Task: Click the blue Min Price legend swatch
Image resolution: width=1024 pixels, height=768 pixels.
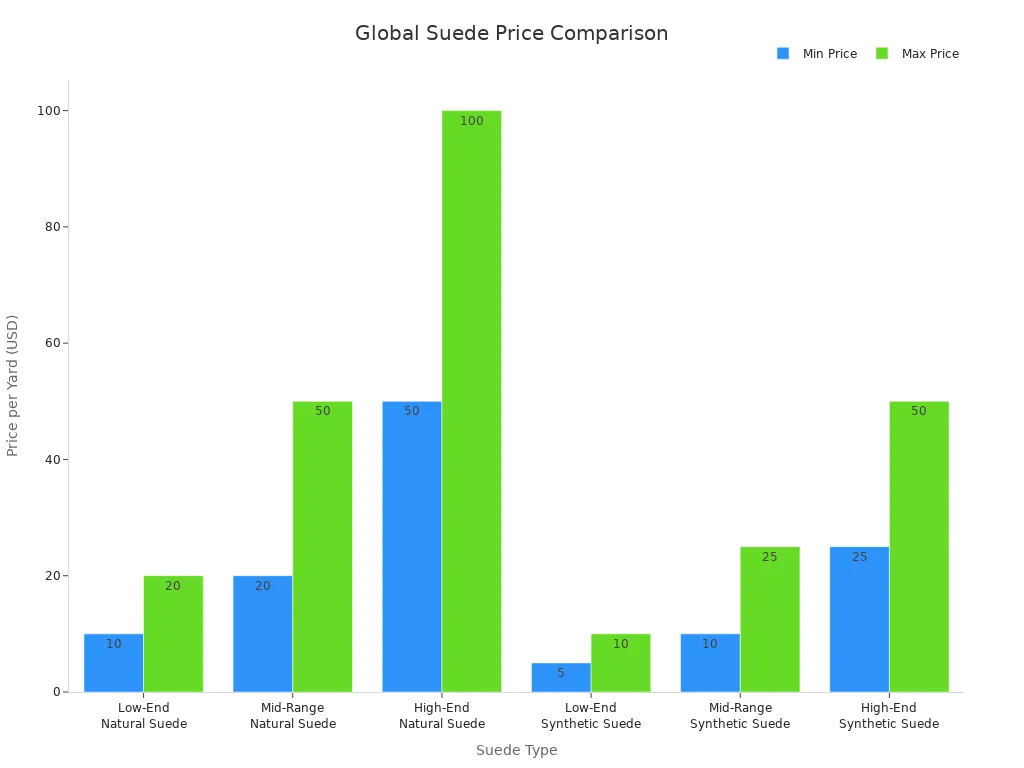Action: 783,54
